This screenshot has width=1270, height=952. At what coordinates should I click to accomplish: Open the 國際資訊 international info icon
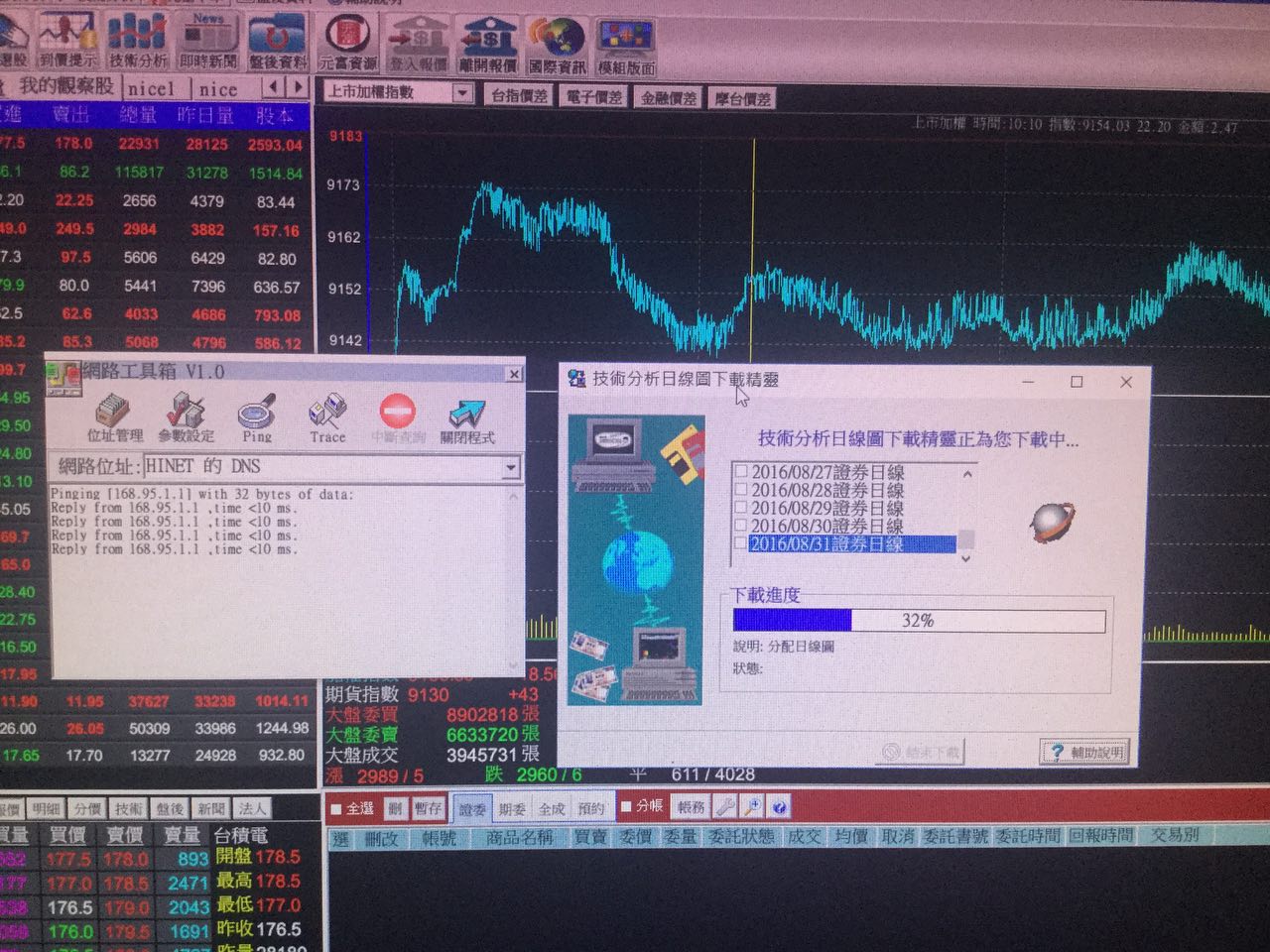[x=557, y=46]
